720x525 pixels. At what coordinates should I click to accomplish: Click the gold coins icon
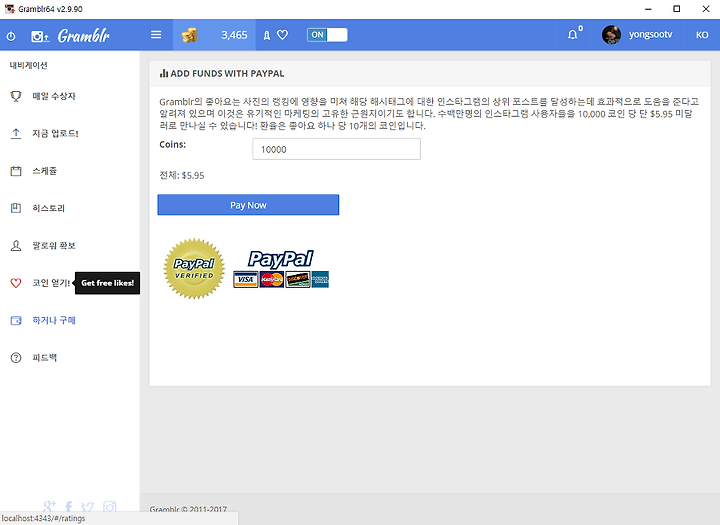pyautogui.click(x=189, y=35)
